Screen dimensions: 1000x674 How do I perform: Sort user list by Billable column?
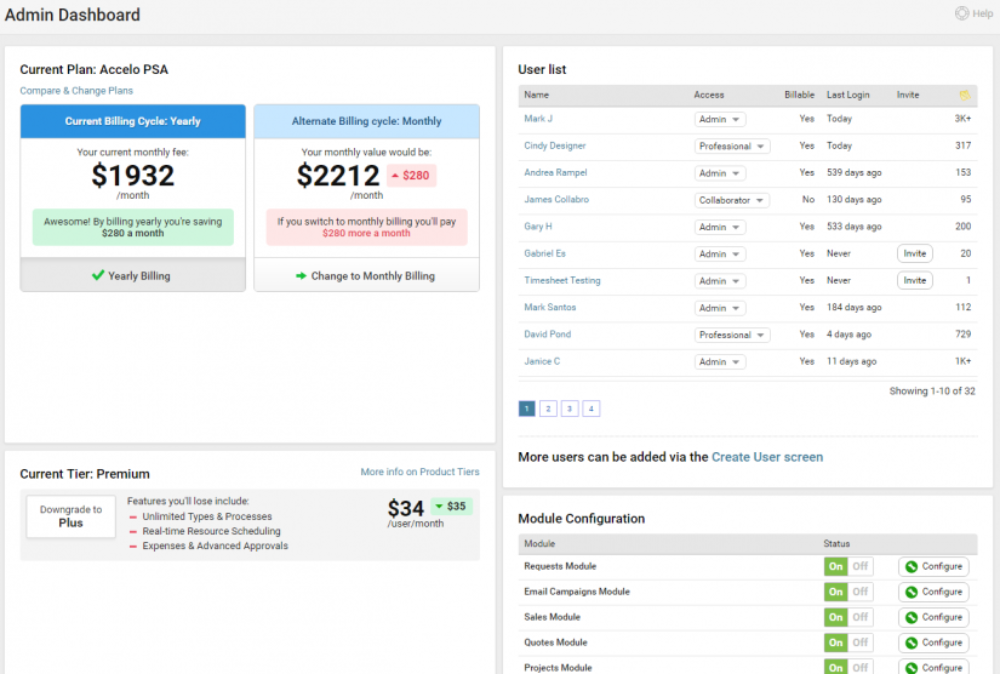[x=799, y=94]
